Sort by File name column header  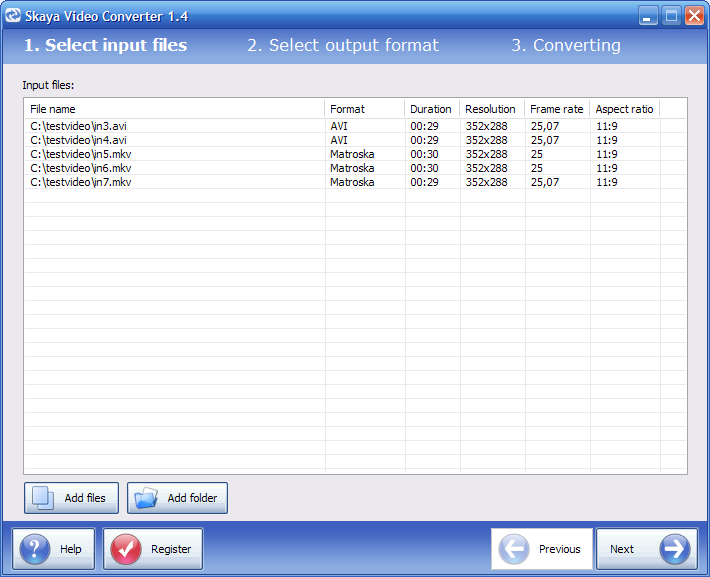tap(175, 109)
